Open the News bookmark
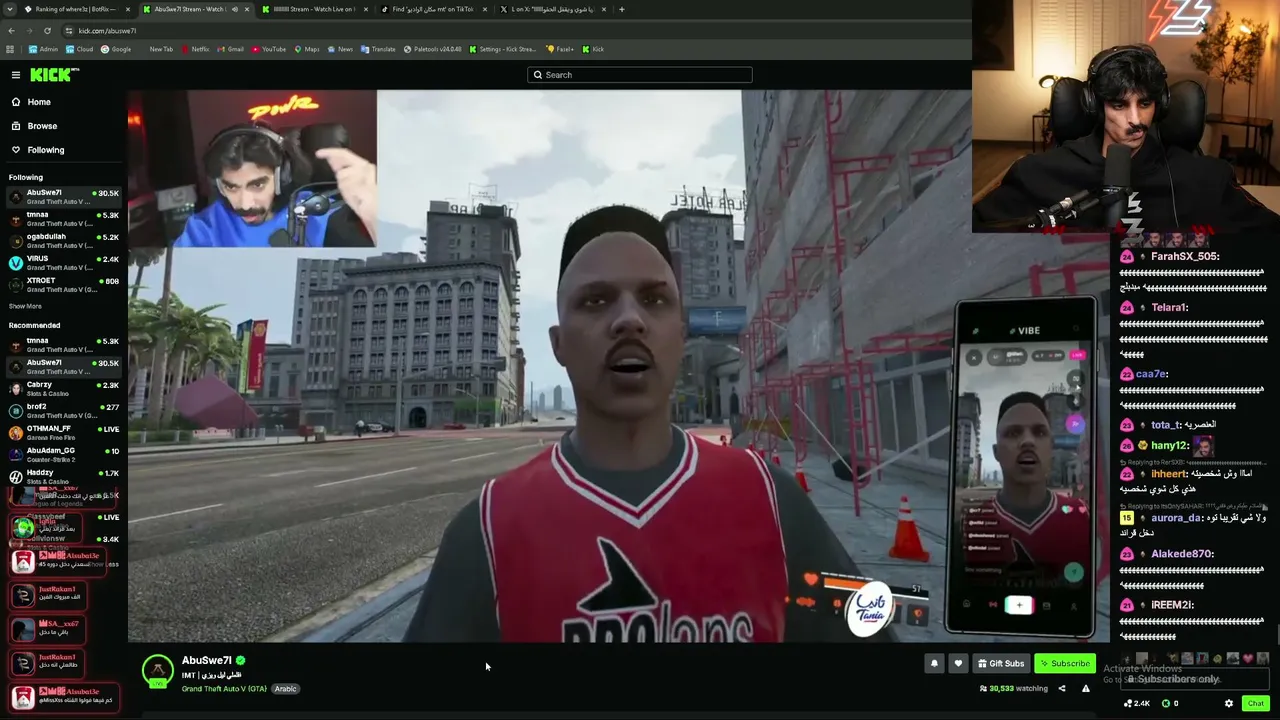 (340, 49)
